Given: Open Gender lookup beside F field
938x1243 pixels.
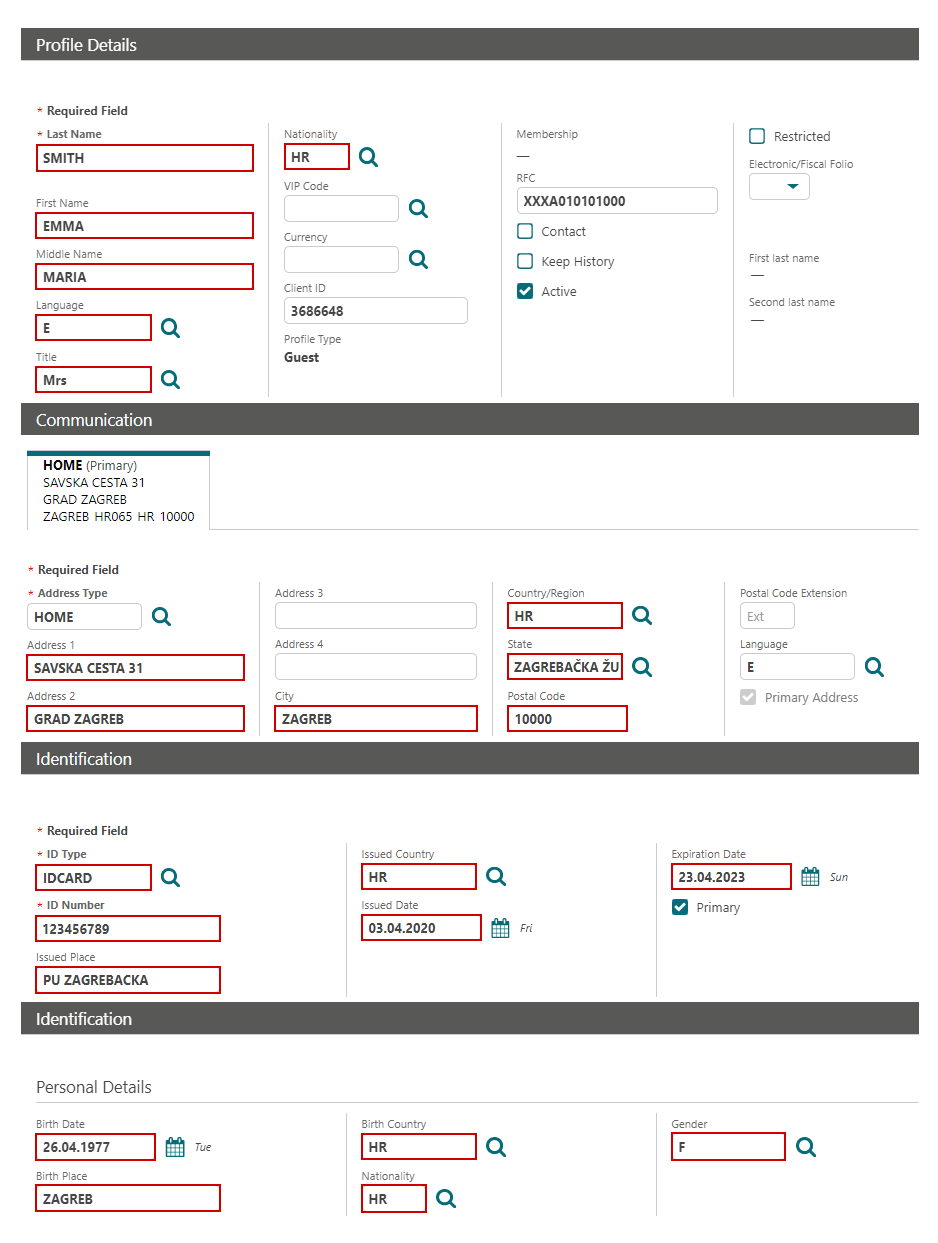Looking at the screenshot, I should [x=805, y=1146].
